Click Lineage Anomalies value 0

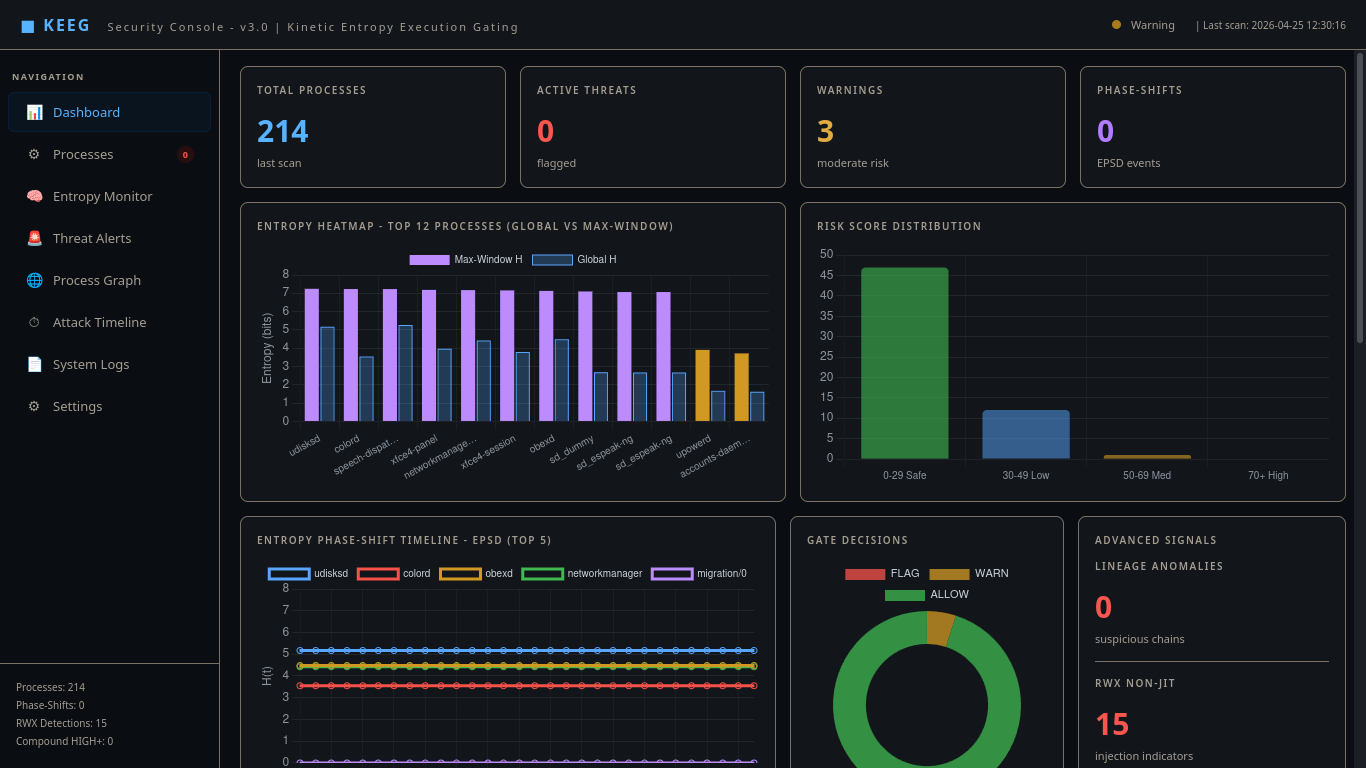[x=1103, y=607]
